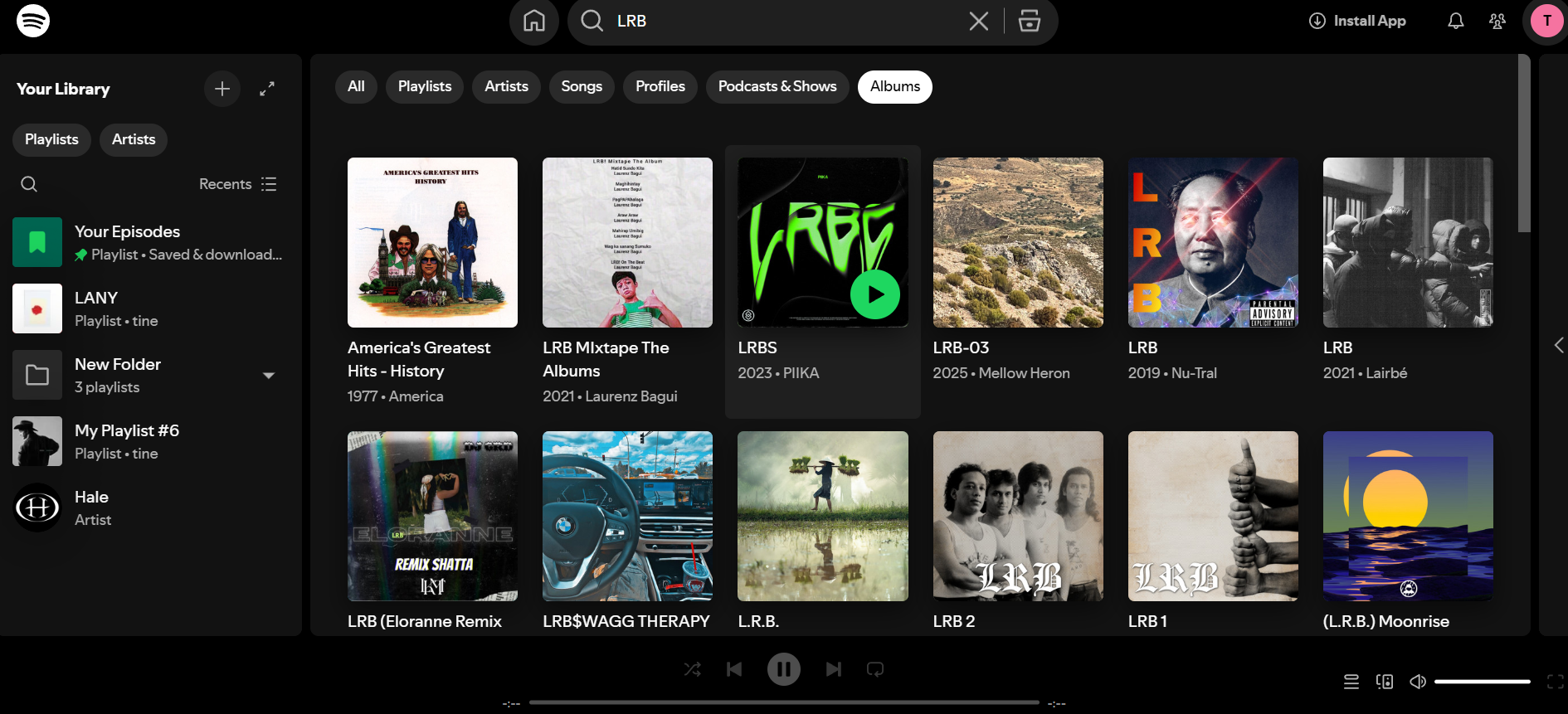Screen dimensions: 1568x714
Task: Expand the New Folder arrow
Action: [x=269, y=376]
